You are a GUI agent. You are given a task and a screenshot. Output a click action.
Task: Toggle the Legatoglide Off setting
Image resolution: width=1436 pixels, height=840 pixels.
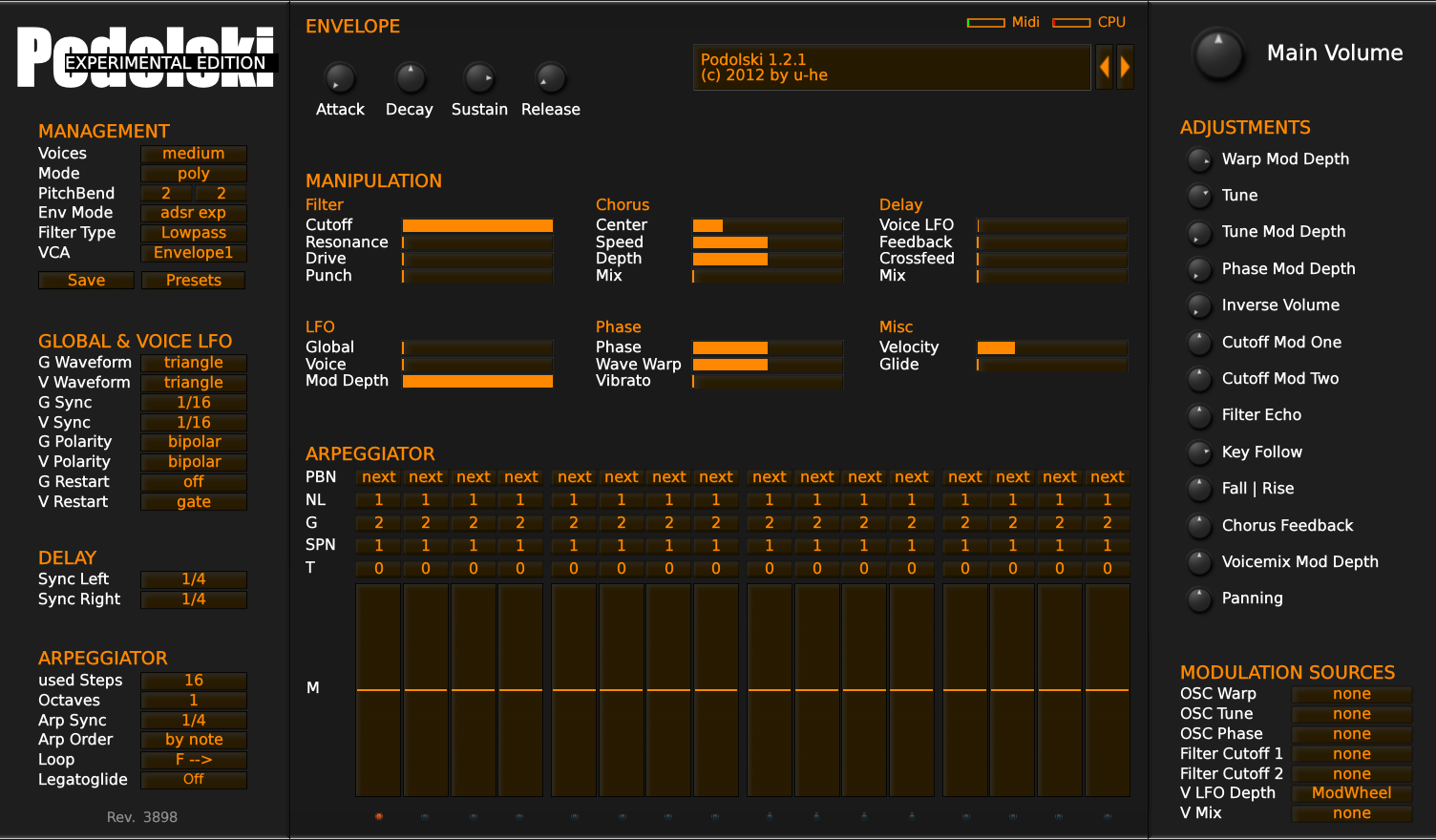click(194, 780)
